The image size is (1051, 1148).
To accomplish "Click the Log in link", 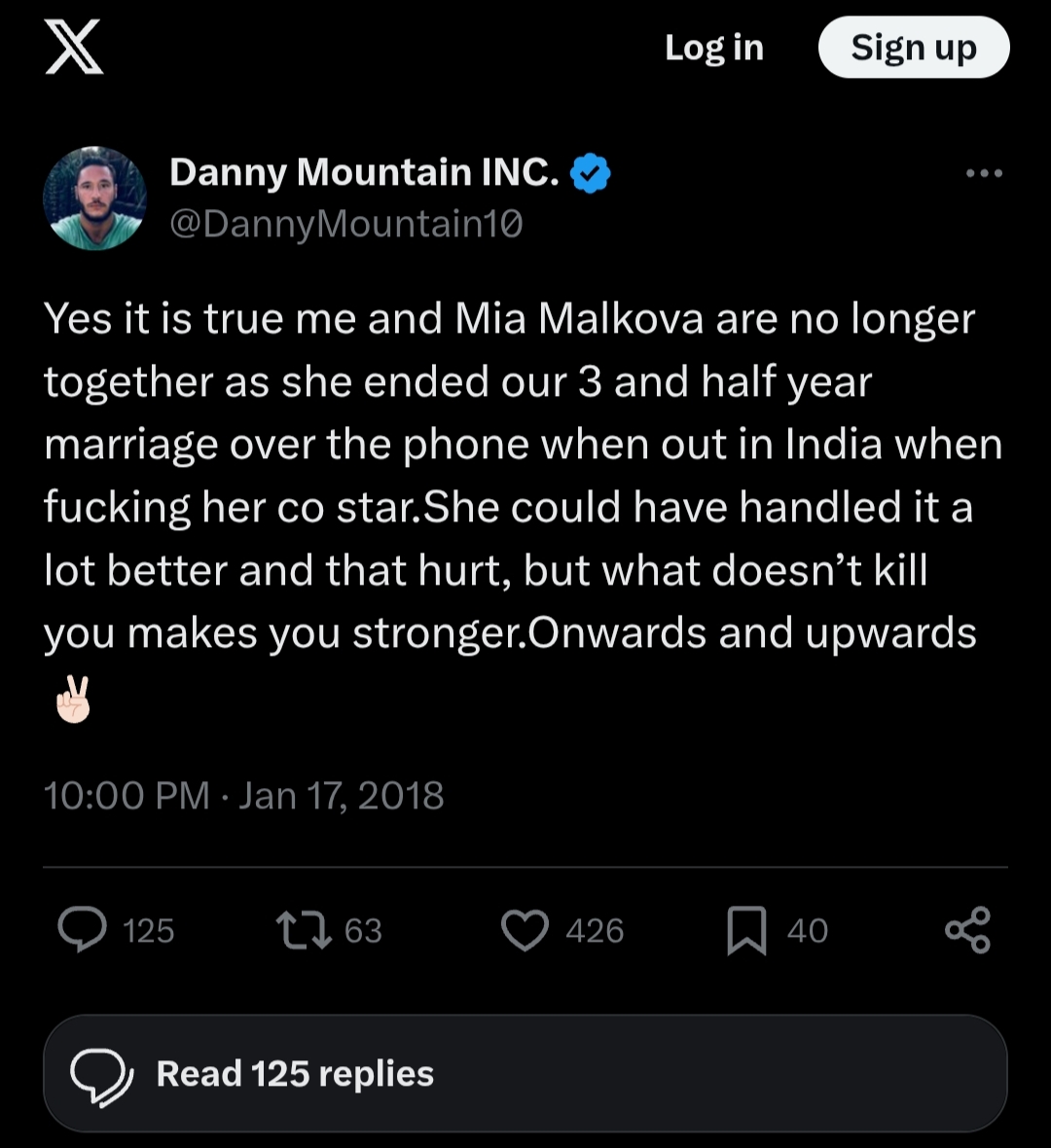I will click(714, 48).
